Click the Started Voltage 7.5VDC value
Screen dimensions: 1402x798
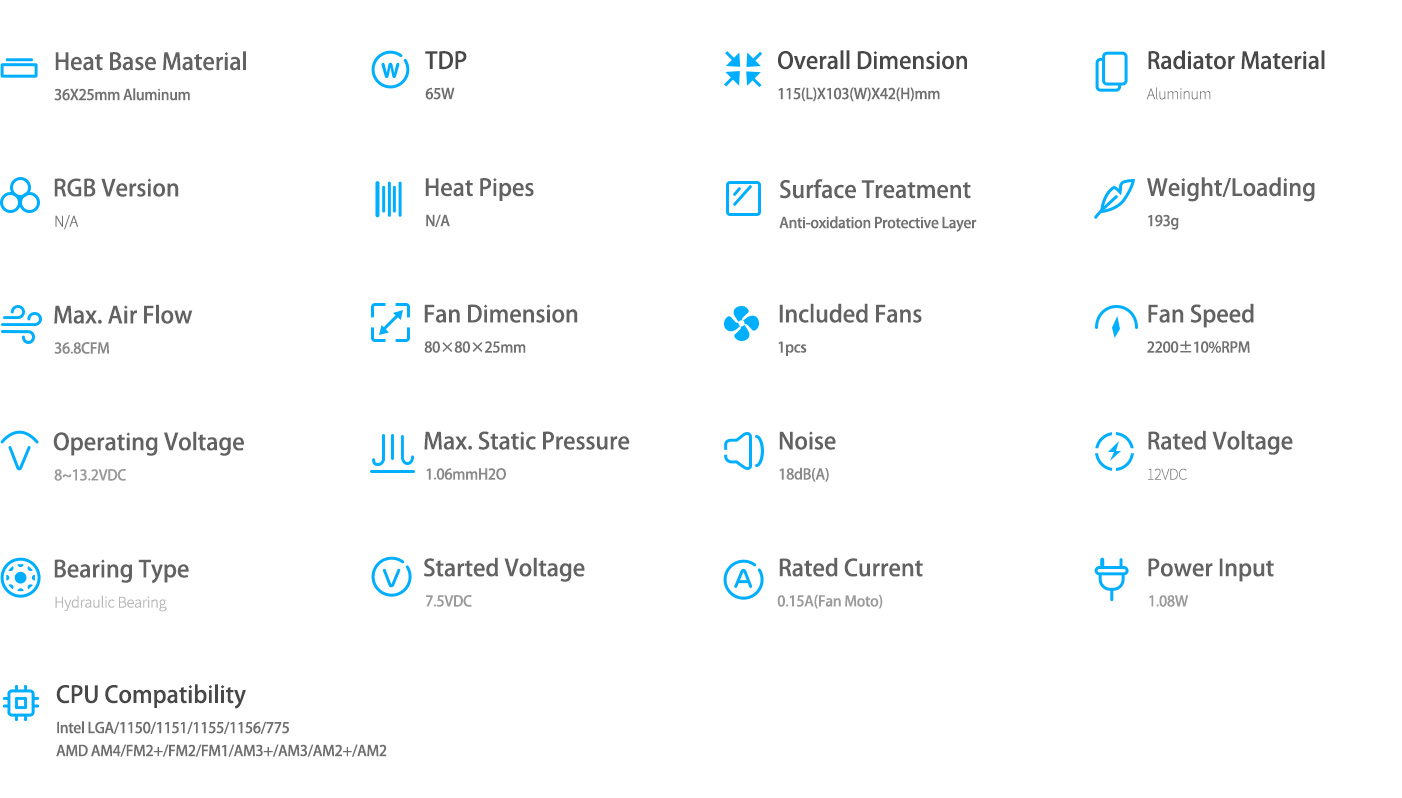448,601
